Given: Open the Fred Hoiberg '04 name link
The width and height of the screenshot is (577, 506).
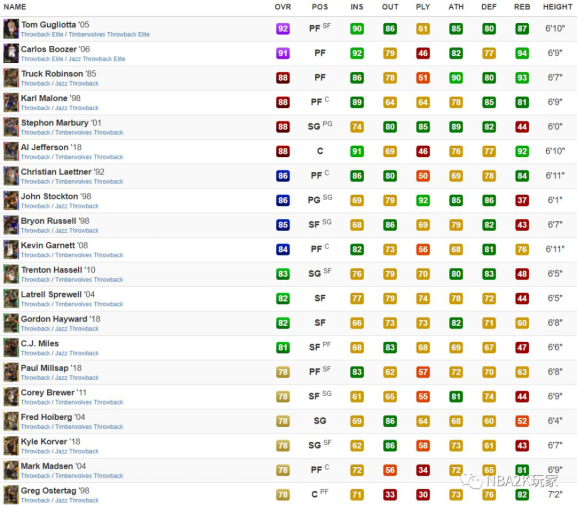Looking at the screenshot, I should click(x=53, y=417).
